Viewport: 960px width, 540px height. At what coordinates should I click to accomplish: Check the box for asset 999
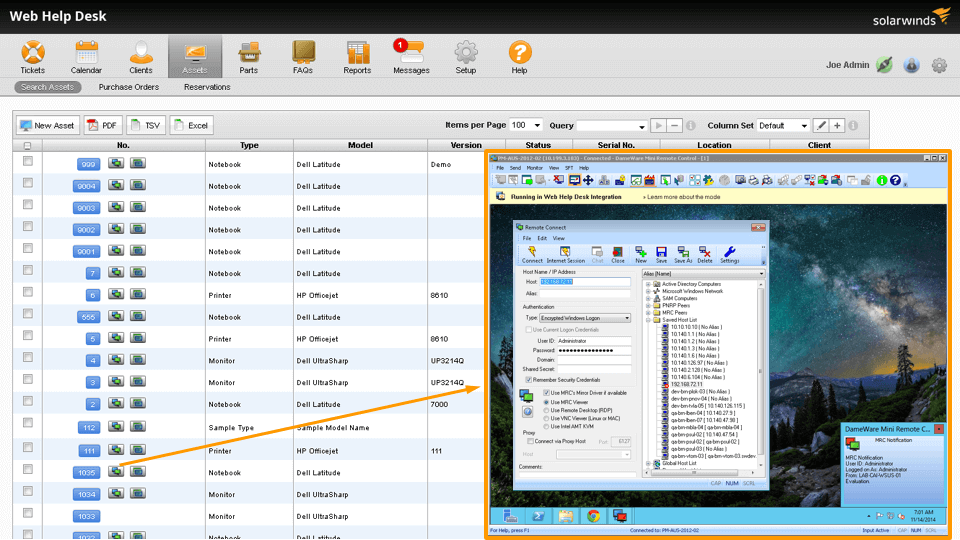(28, 161)
